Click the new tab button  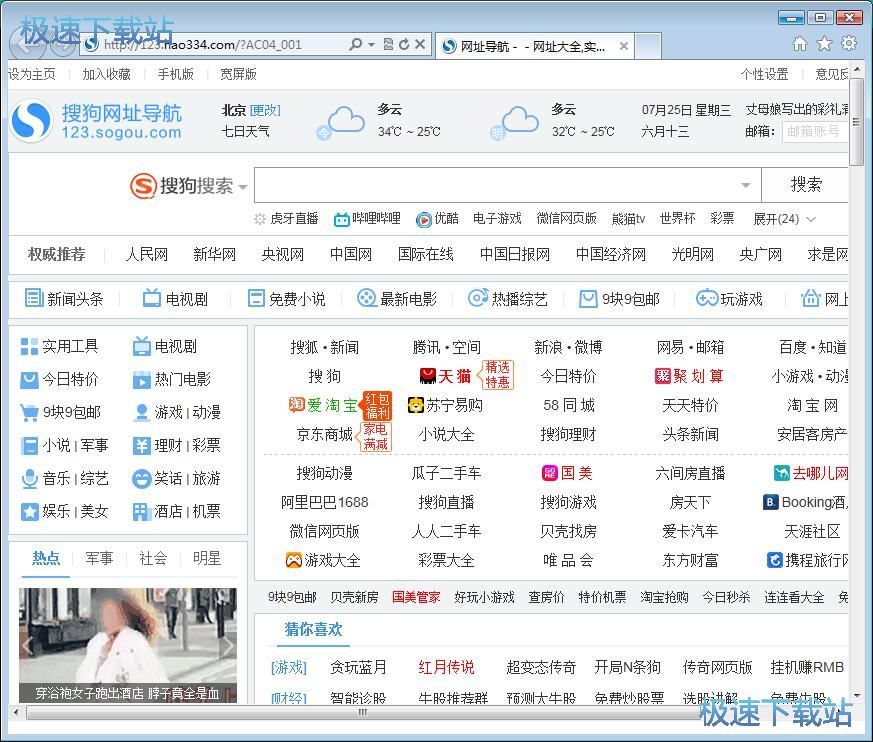(648, 46)
